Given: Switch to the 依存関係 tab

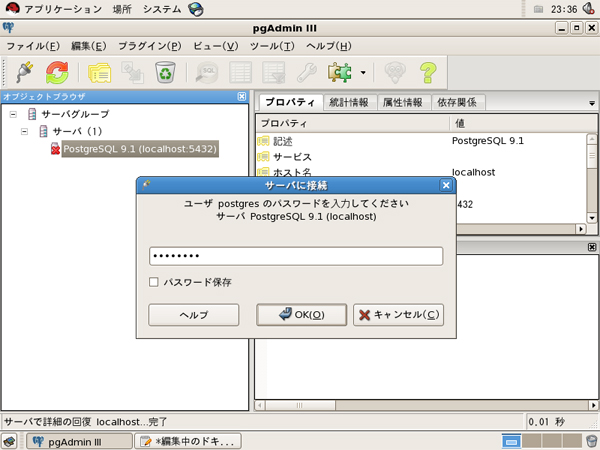Looking at the screenshot, I should click(457, 102).
